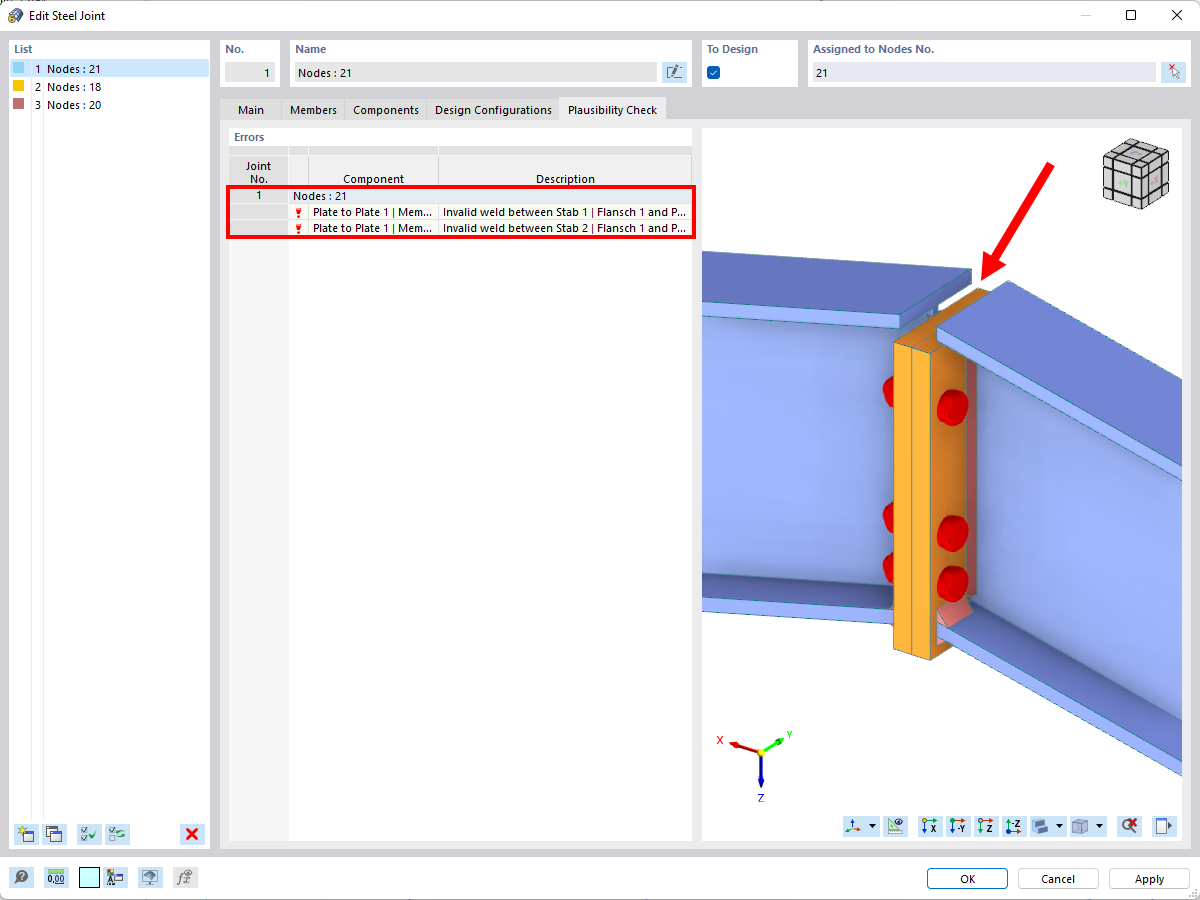1200x900 pixels.
Task: Open the Design Configurations tab
Action: tap(493, 110)
